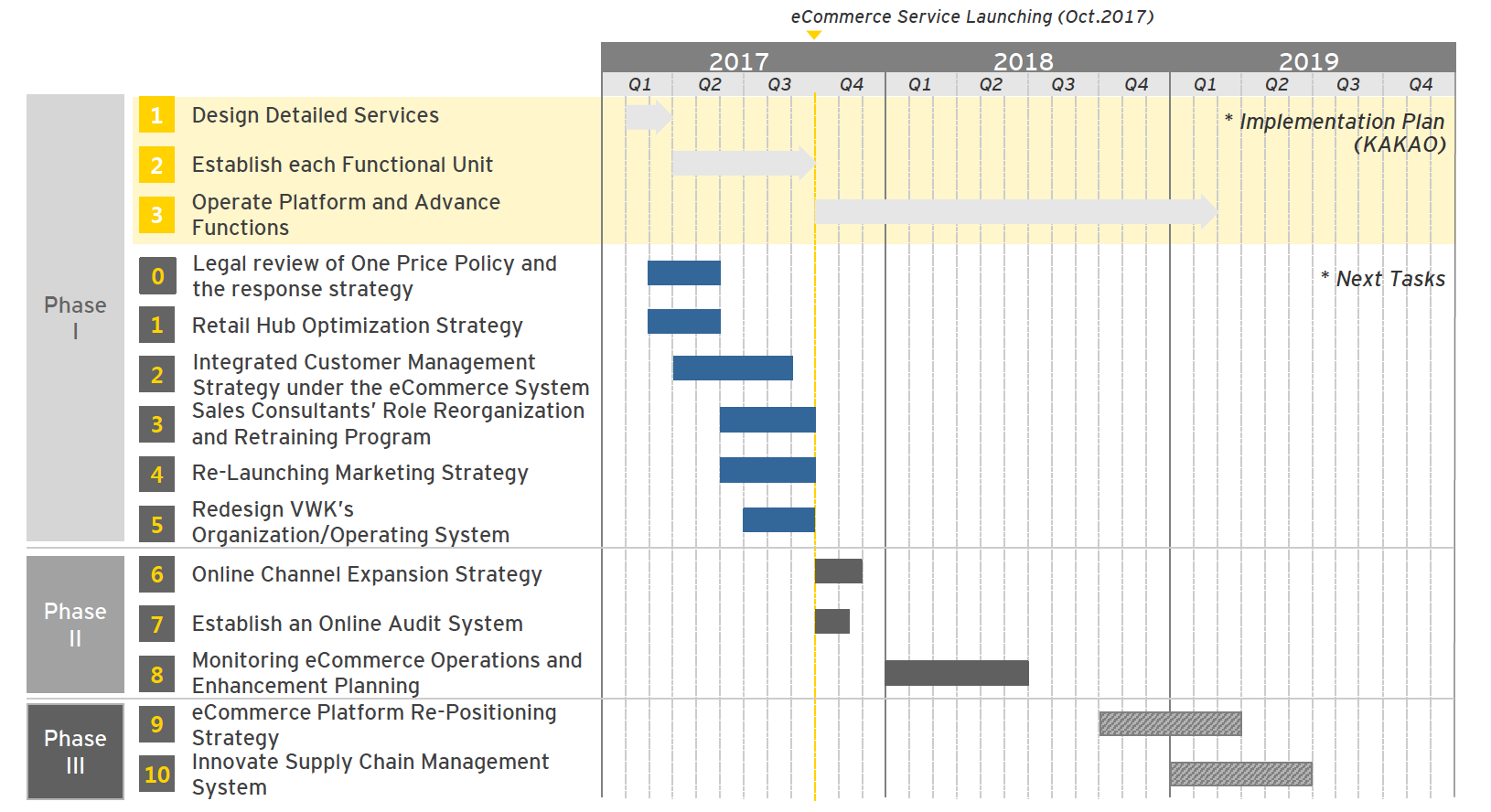Click the Design Detailed Services arrow bar
This screenshot has width=1491, height=812.
click(x=649, y=116)
